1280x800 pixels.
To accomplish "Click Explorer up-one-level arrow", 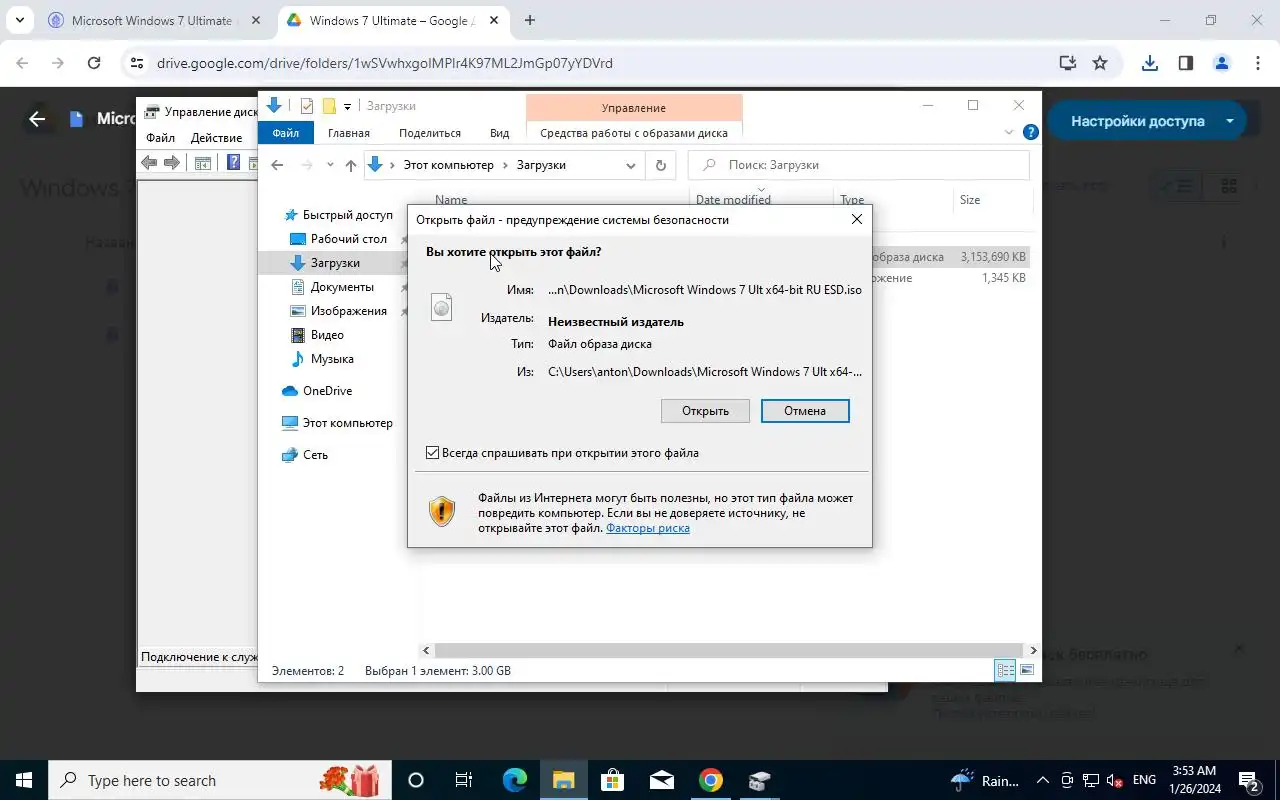I will 350,166.
